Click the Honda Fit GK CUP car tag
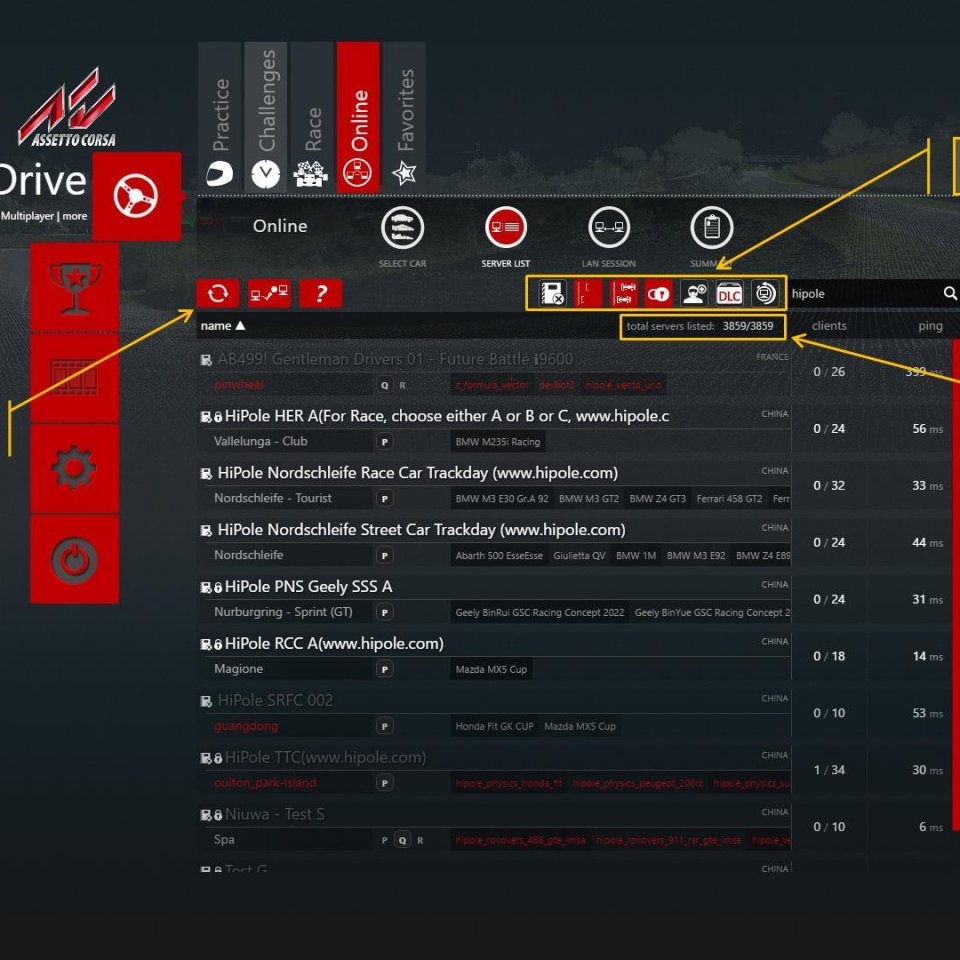 495,727
